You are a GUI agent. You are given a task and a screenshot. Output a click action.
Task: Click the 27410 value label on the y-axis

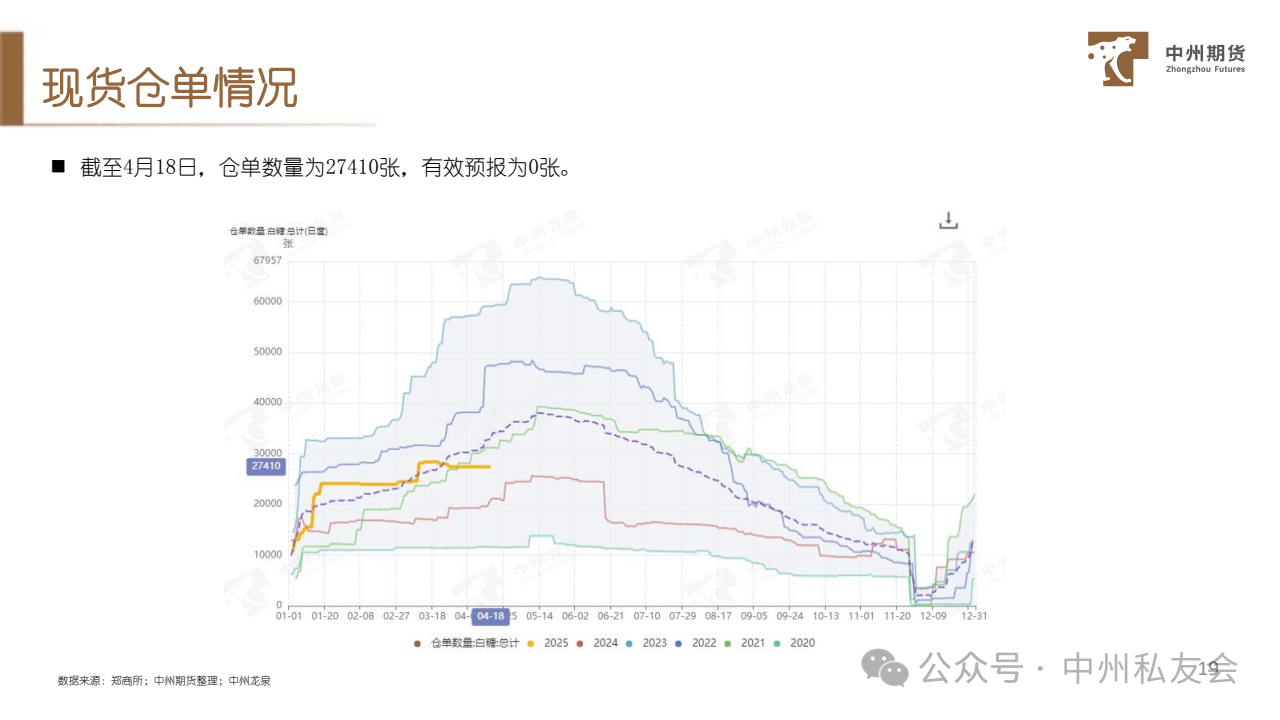[266, 466]
